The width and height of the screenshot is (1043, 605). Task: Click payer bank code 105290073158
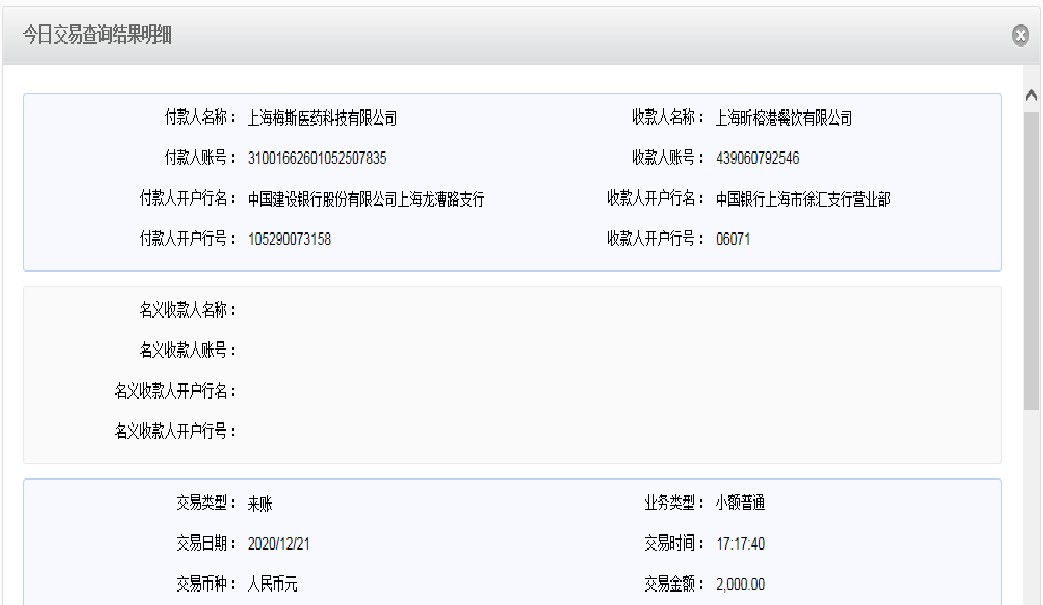coord(289,239)
